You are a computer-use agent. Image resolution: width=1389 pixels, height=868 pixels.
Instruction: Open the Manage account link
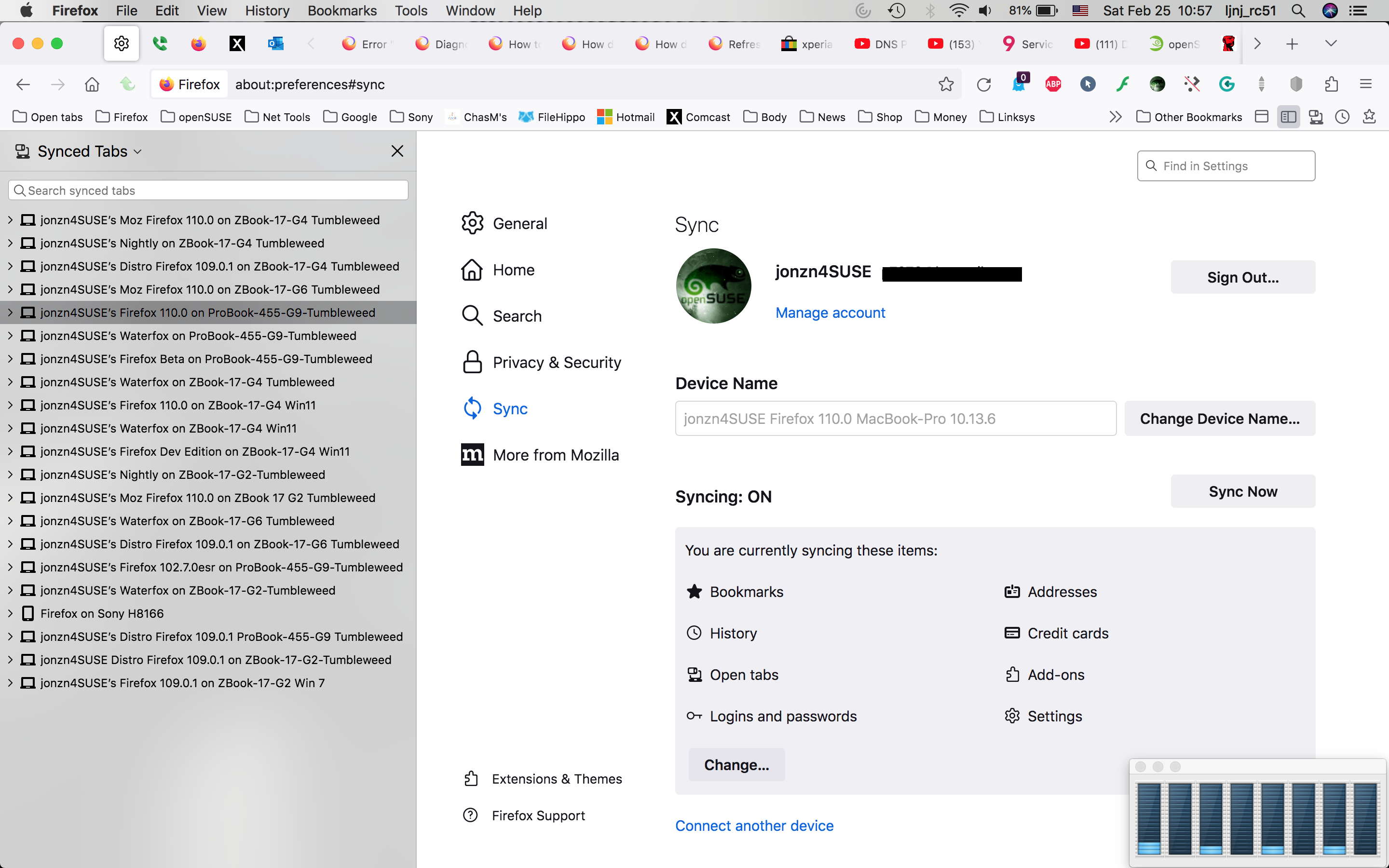coord(830,312)
